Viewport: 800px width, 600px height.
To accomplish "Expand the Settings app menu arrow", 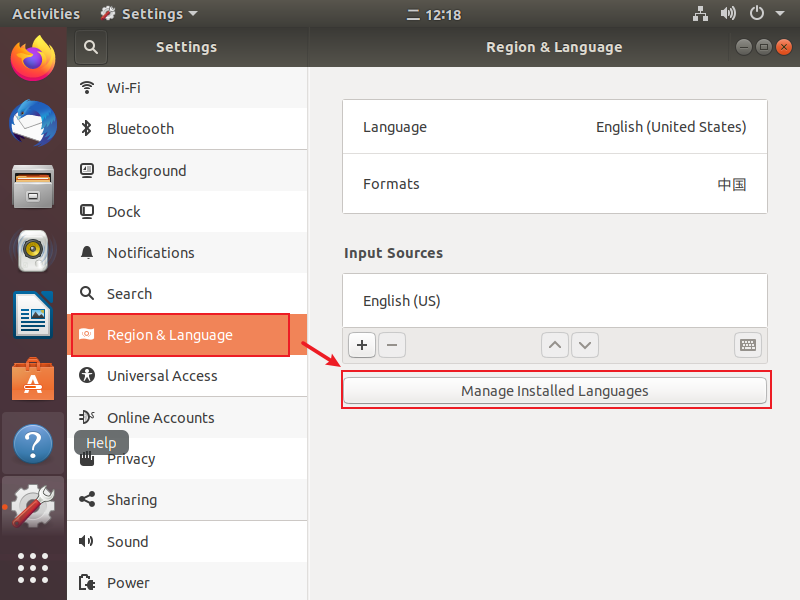I will (192, 14).
